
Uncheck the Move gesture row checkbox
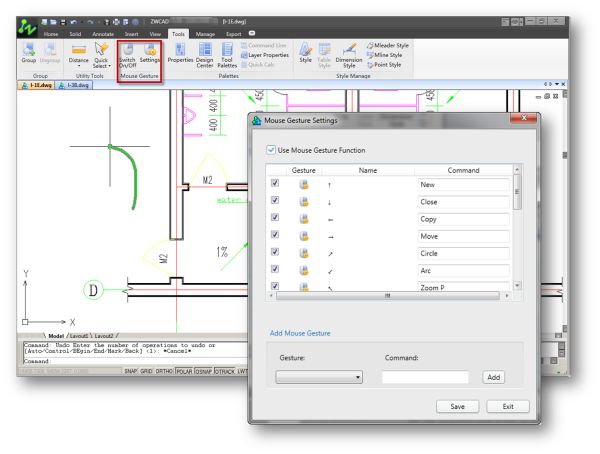coord(275,235)
